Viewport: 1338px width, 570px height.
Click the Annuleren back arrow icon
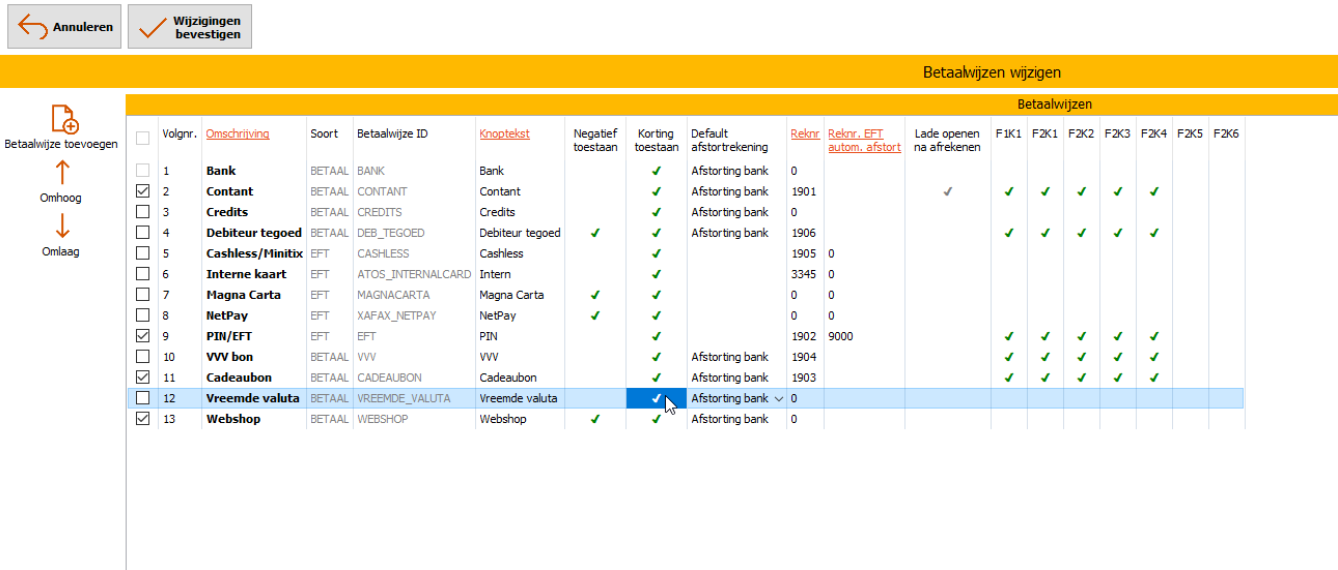click(x=32, y=27)
